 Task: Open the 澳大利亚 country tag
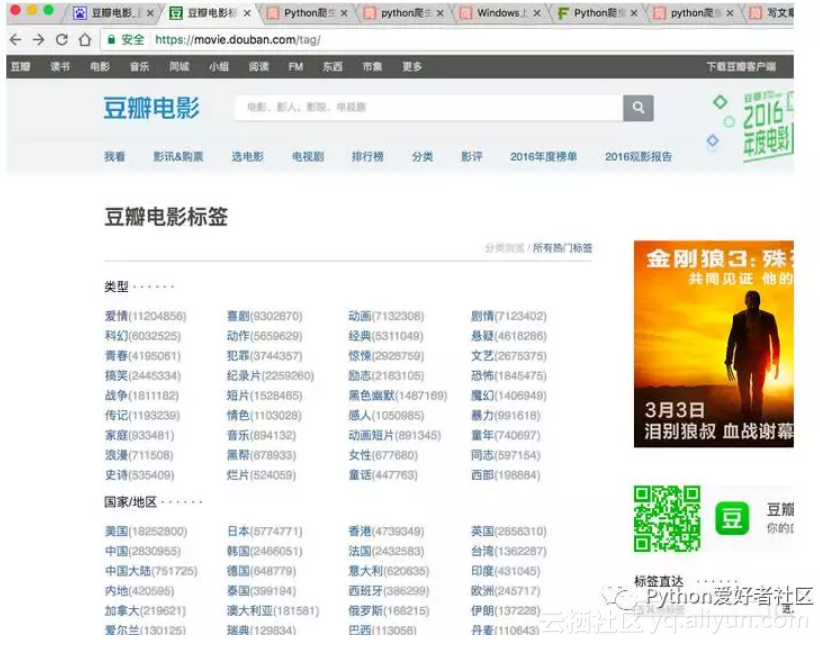click(x=250, y=611)
